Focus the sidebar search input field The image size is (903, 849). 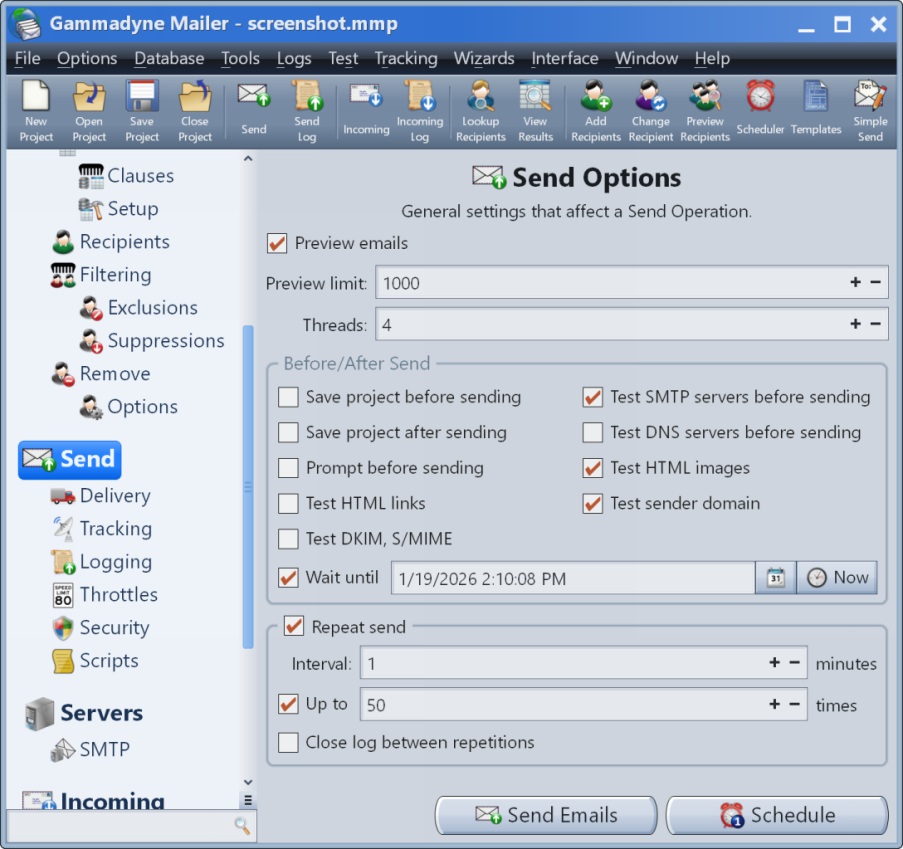point(121,825)
